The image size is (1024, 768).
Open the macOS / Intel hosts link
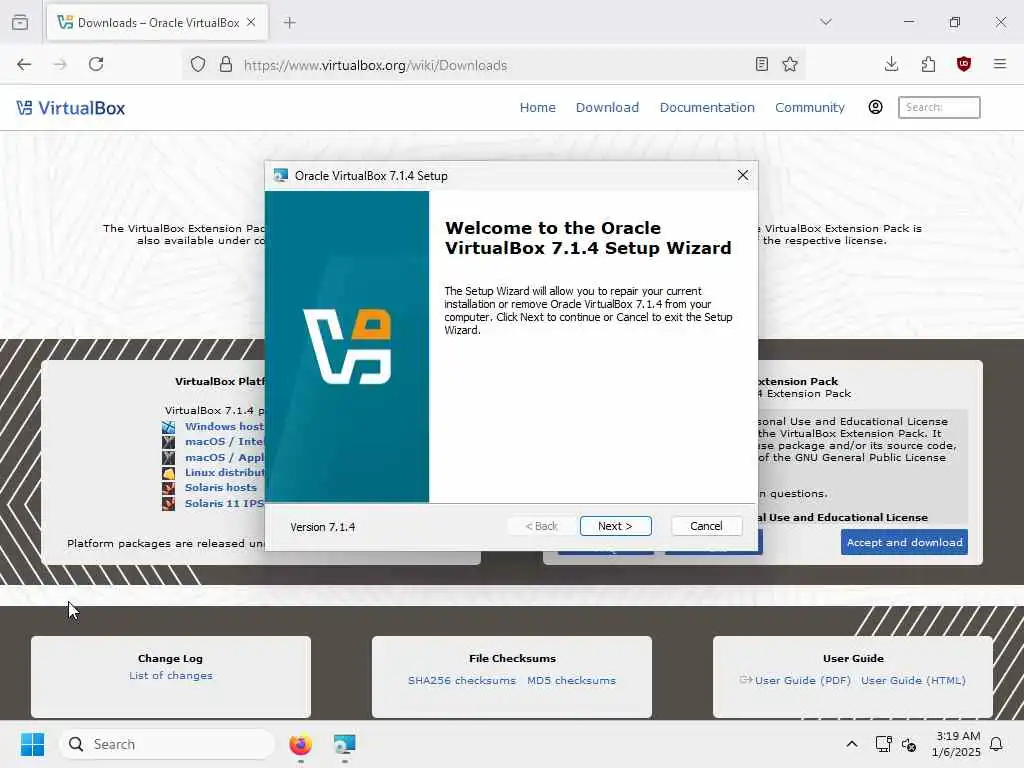[225, 442]
